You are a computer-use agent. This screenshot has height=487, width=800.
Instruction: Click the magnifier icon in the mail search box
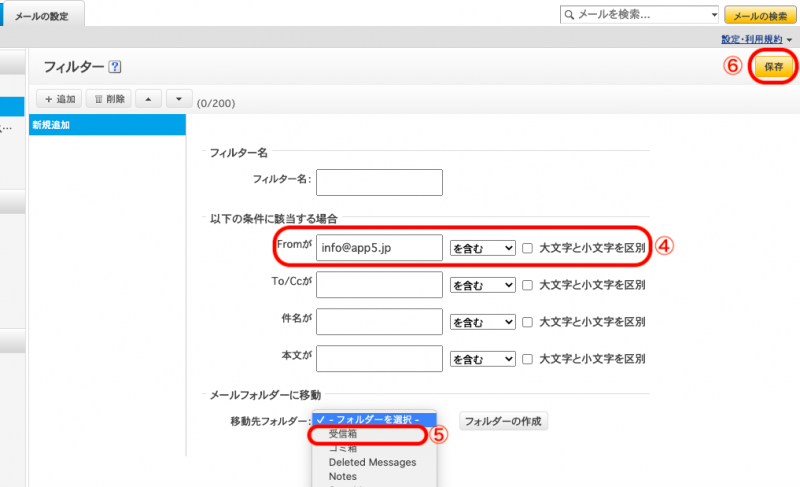[569, 15]
